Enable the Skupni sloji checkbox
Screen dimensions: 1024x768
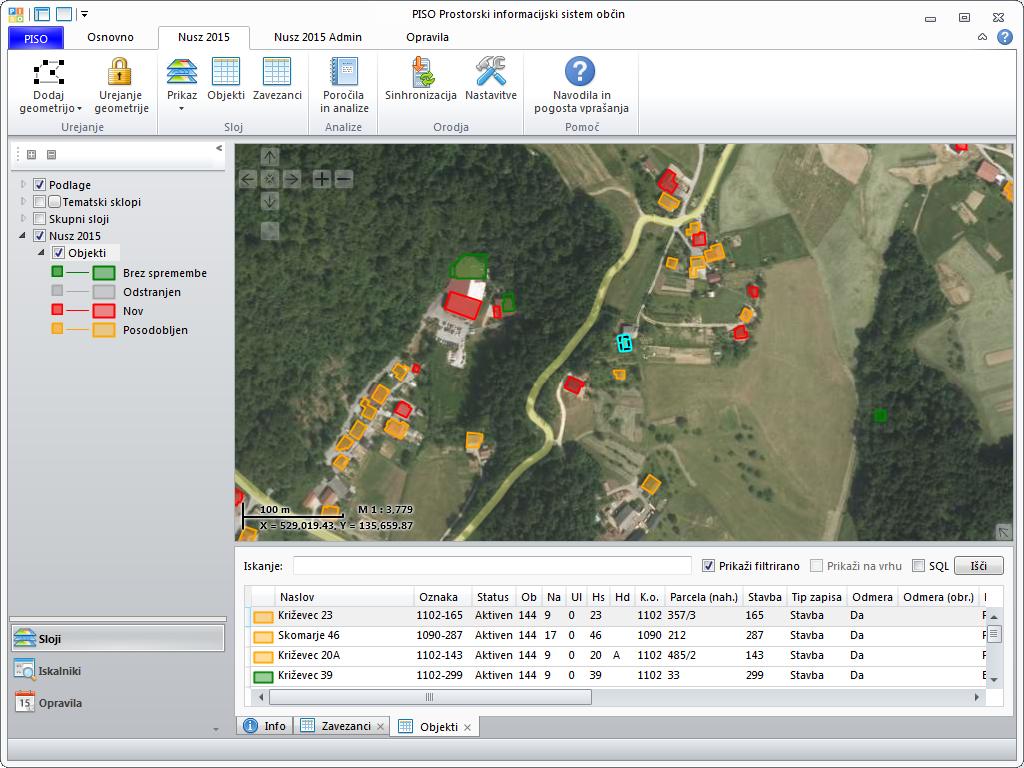pos(40,219)
